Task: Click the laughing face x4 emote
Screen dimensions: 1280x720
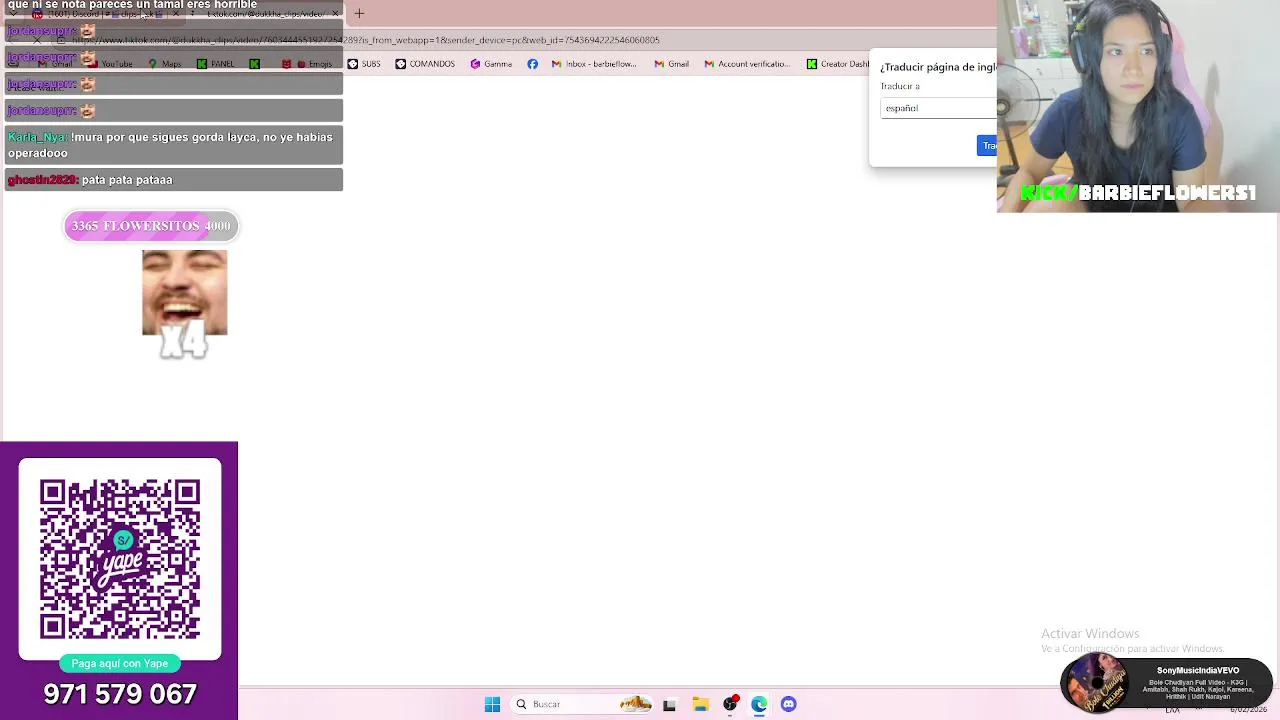Action: [184, 304]
